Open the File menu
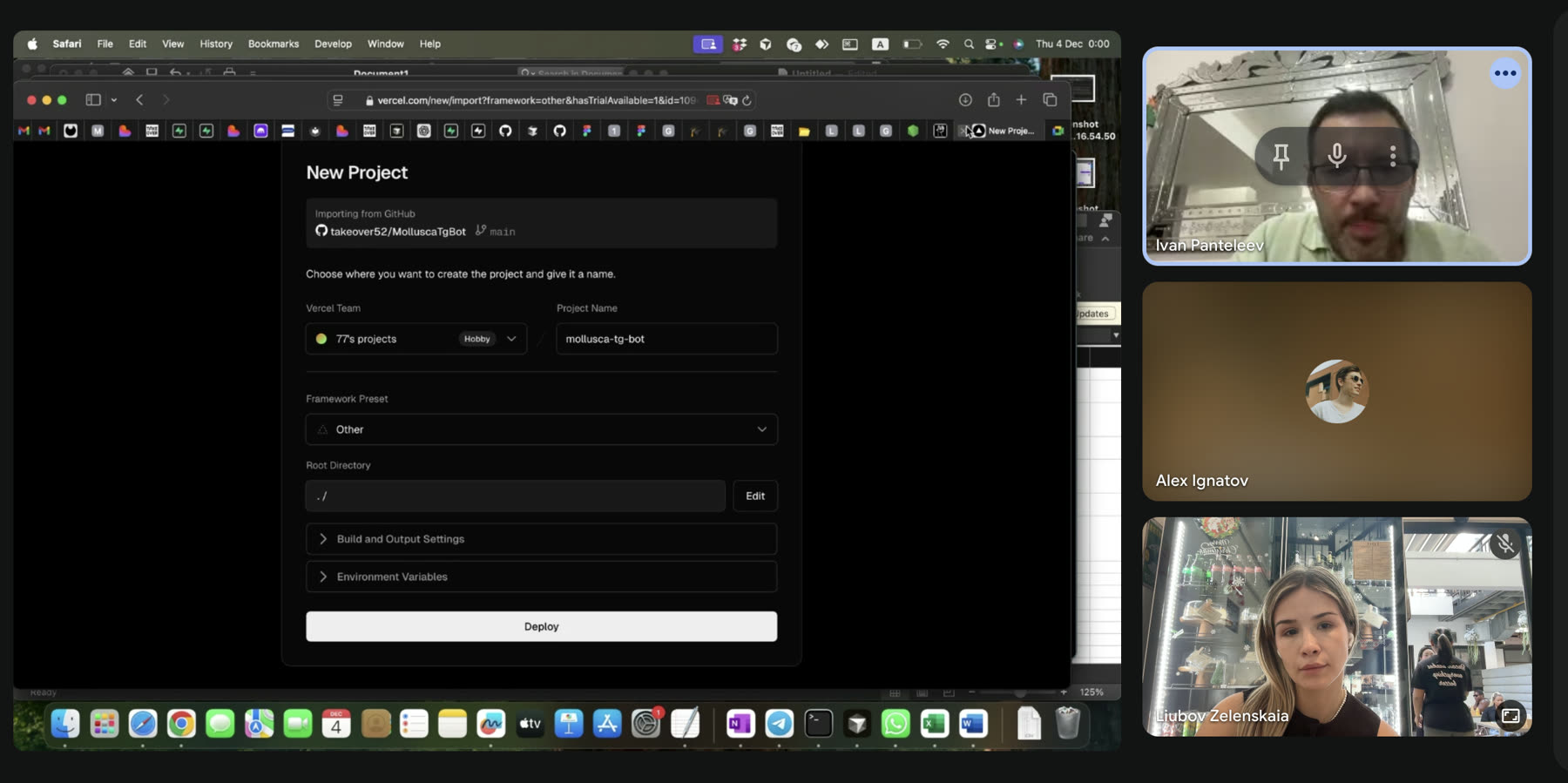 (105, 44)
